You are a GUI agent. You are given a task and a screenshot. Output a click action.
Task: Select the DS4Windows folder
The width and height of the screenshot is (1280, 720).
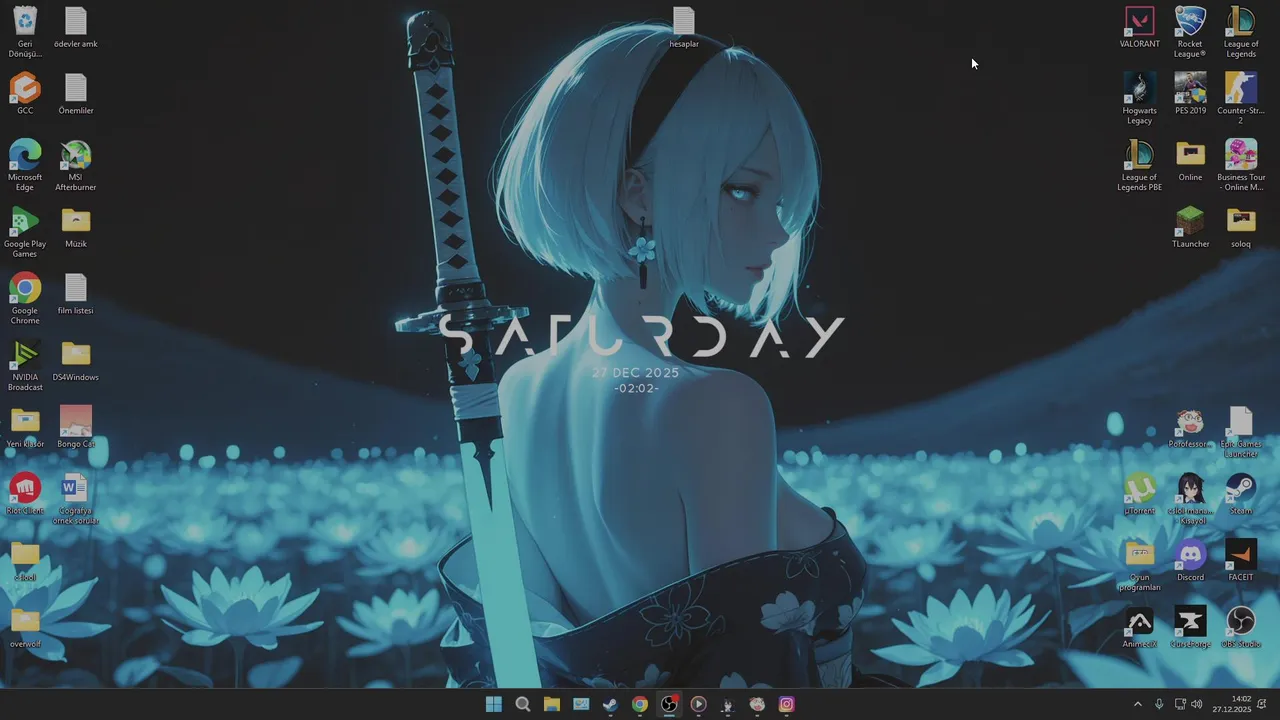[x=76, y=360]
